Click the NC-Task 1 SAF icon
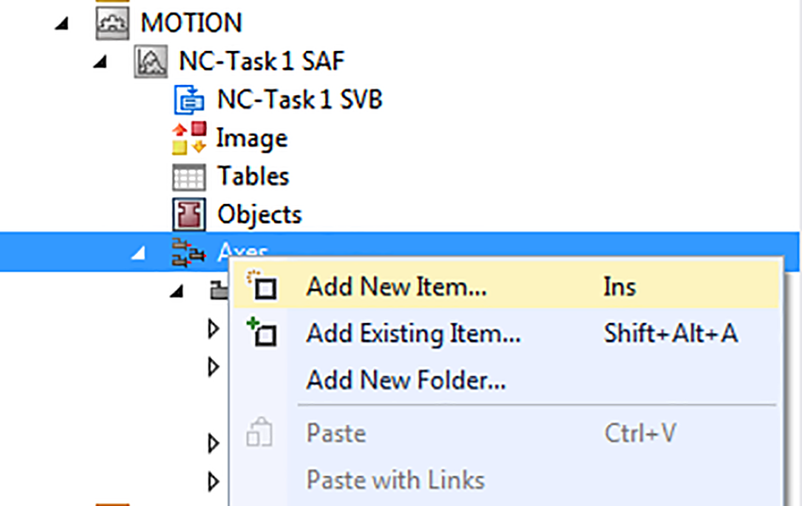This screenshot has width=802, height=506. (150, 61)
